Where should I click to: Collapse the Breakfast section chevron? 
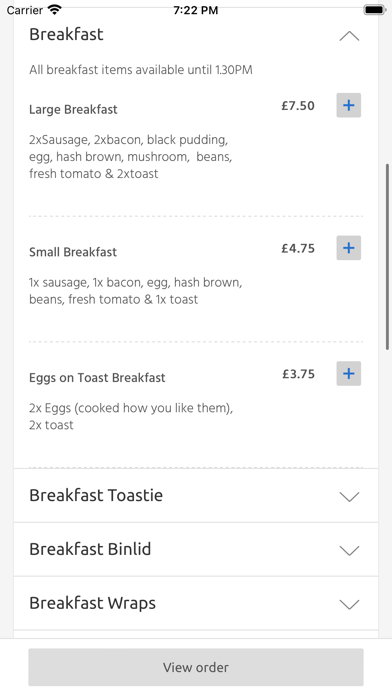(349, 36)
